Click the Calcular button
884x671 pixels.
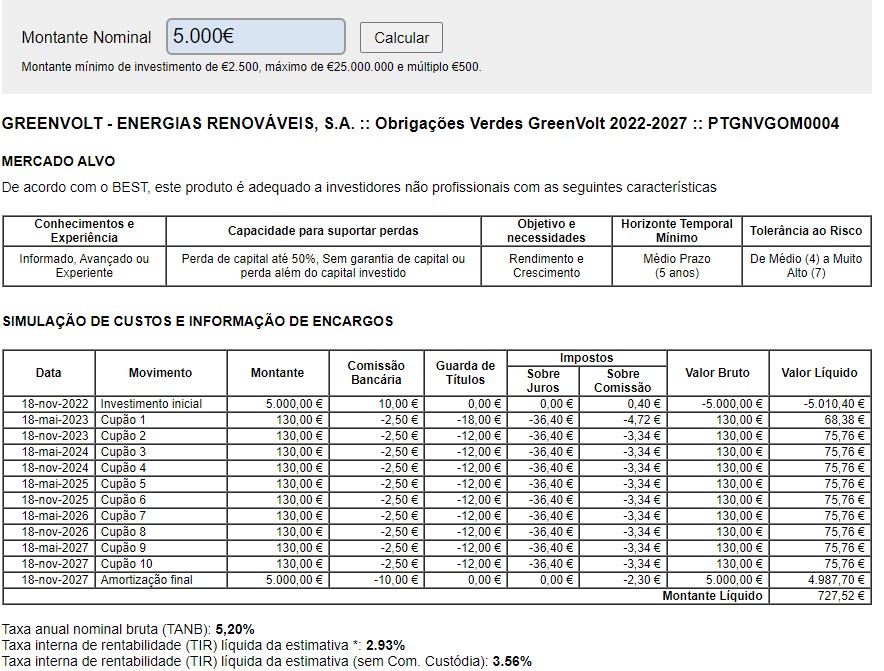(x=401, y=38)
